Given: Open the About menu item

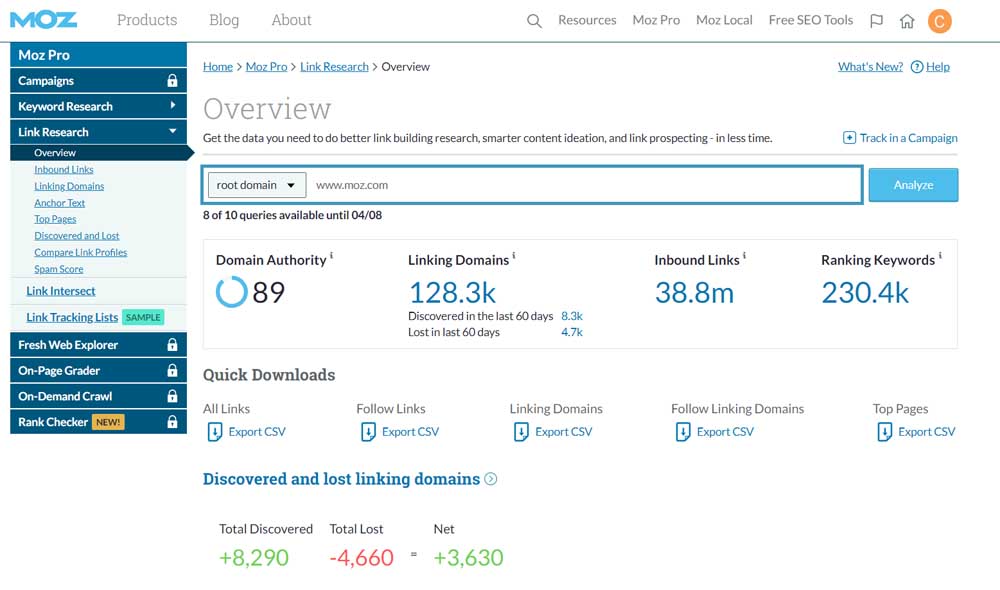Looking at the screenshot, I should [291, 20].
